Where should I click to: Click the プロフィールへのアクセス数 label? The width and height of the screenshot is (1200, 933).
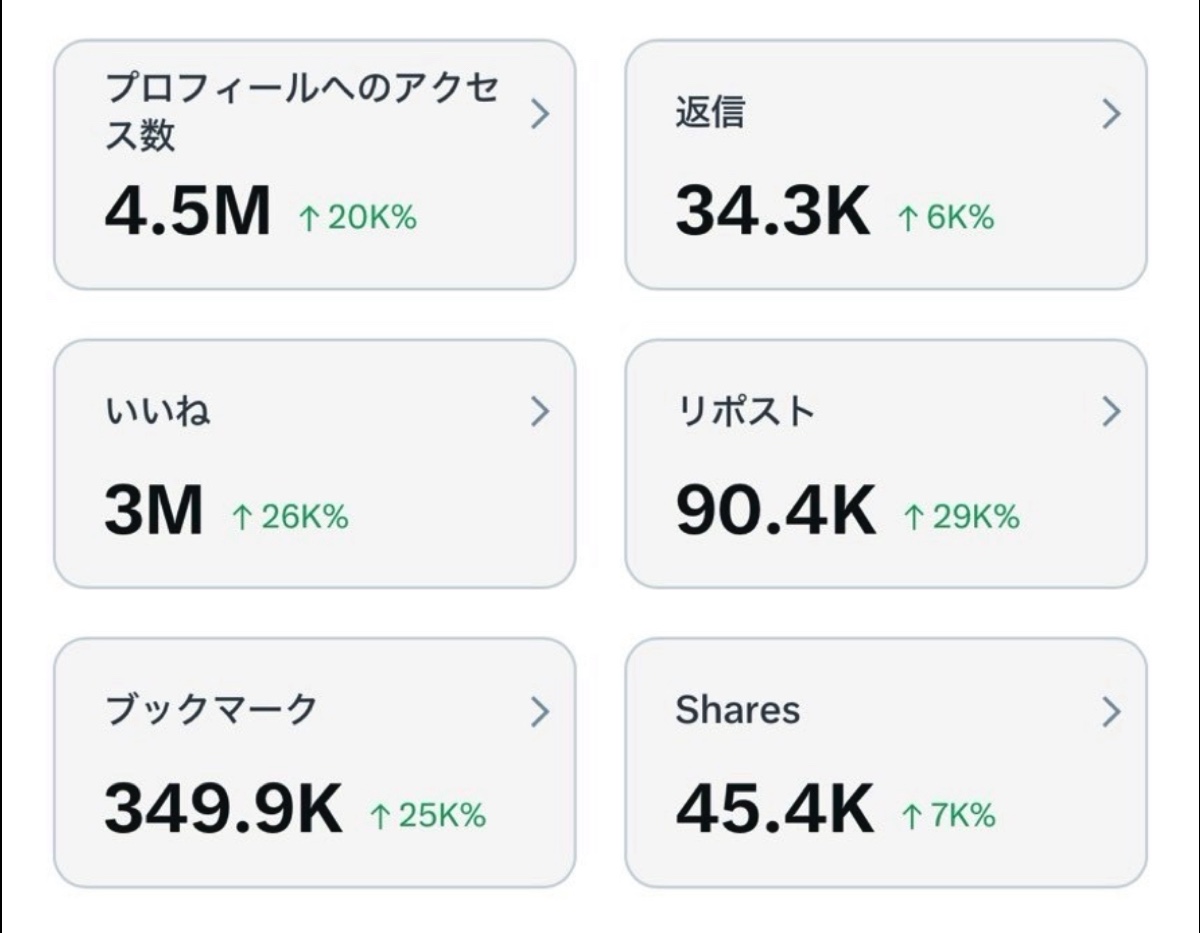301,111
